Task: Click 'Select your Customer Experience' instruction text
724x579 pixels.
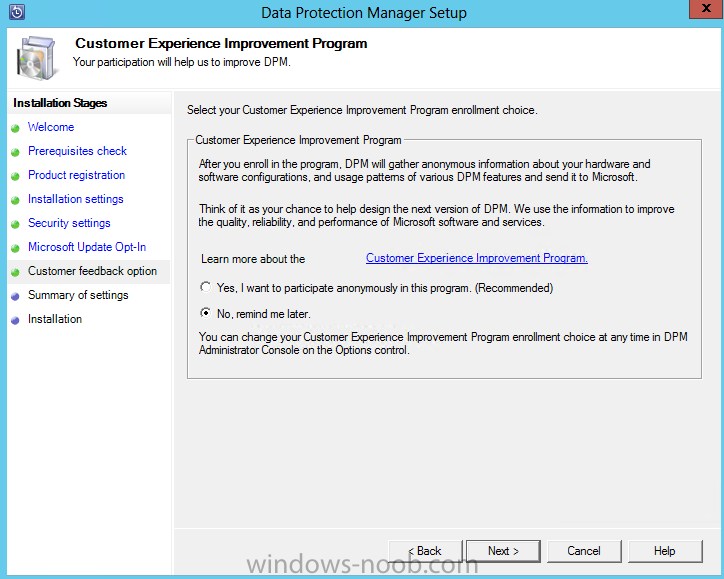Action: pyautogui.click(x=362, y=110)
